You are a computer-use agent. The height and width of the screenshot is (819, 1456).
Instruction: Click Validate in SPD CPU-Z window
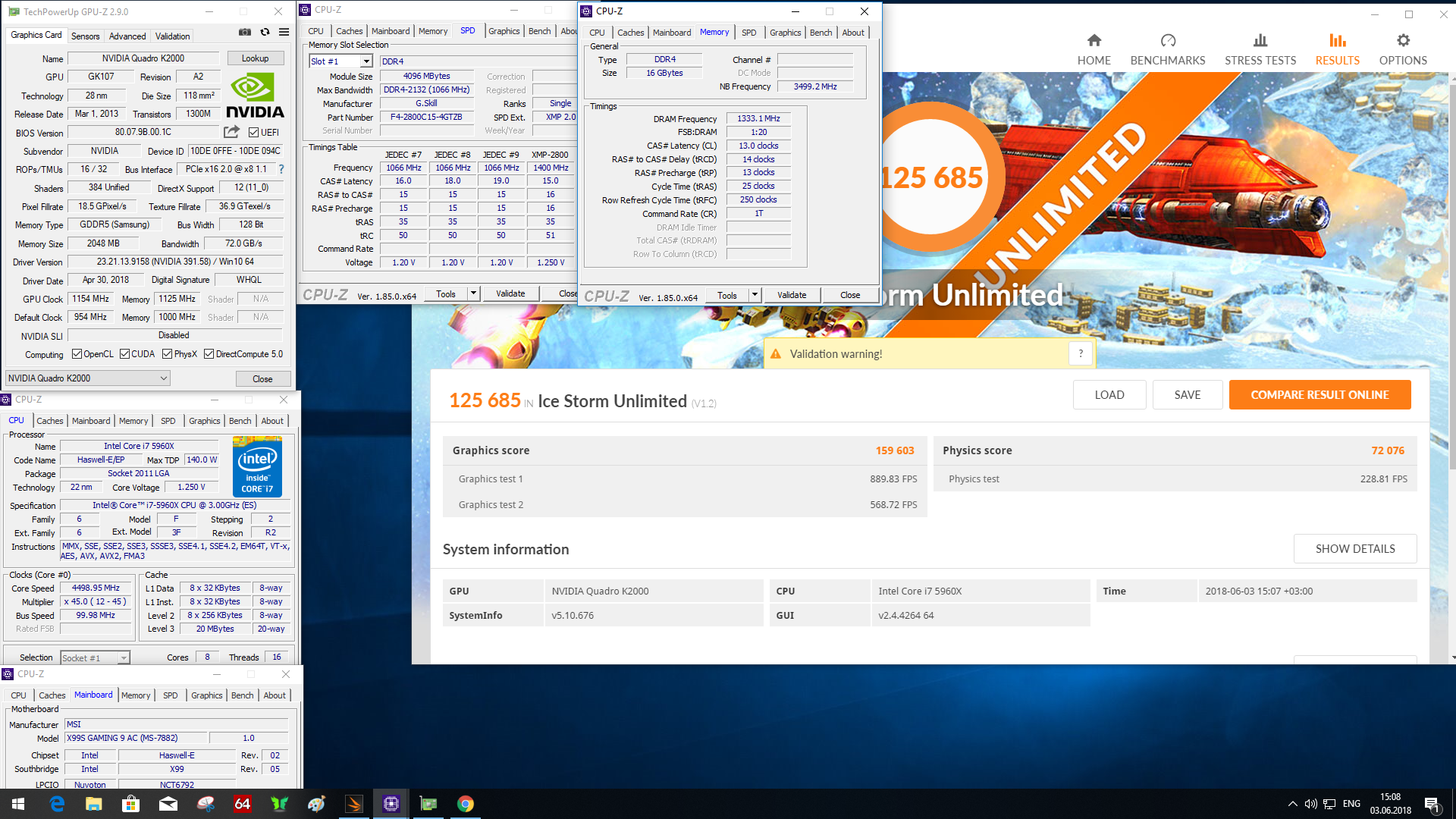click(510, 293)
